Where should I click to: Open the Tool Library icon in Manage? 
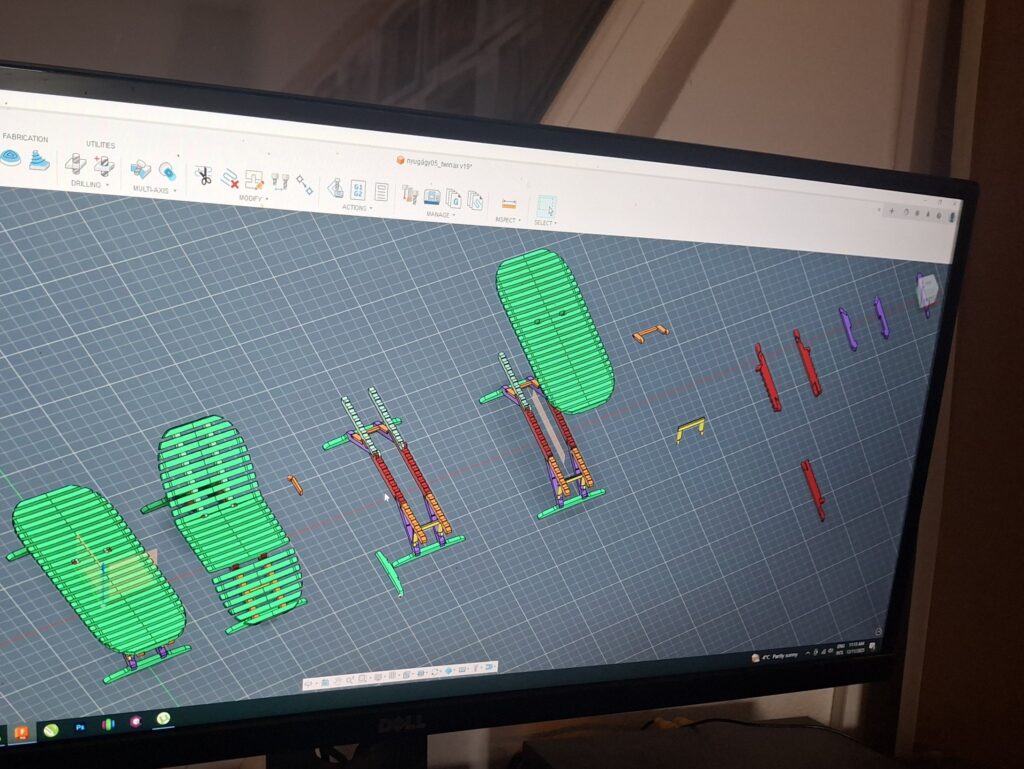point(410,194)
